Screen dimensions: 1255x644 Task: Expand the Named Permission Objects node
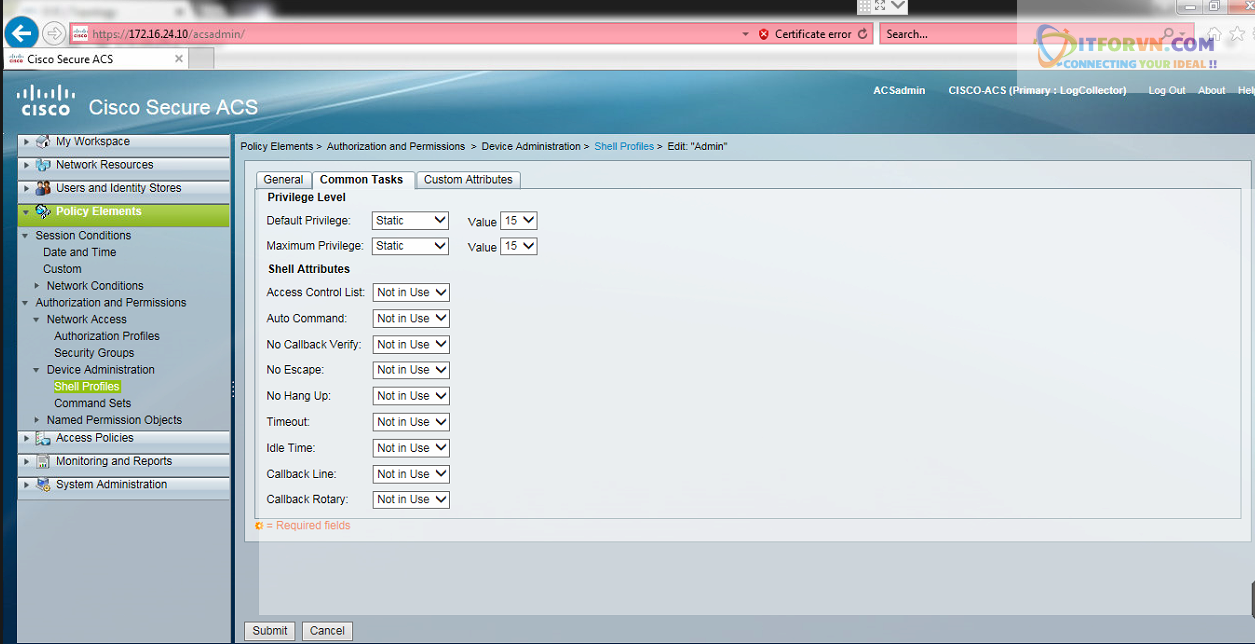point(37,420)
